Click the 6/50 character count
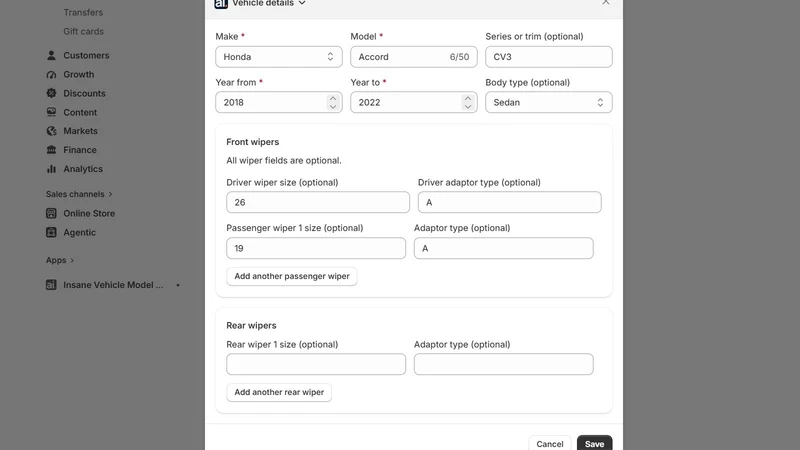The height and width of the screenshot is (450, 800). 459,57
